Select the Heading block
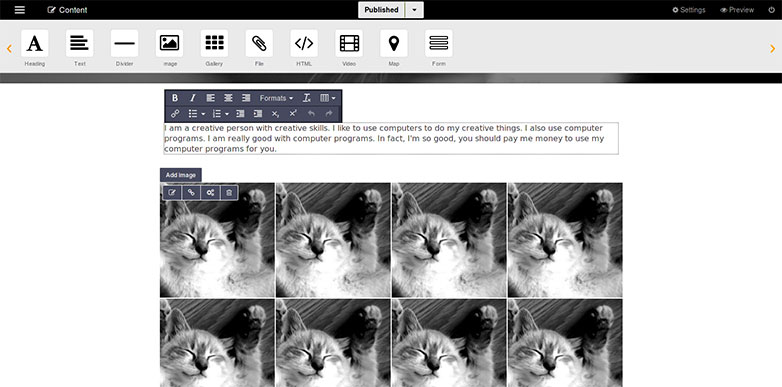 pos(35,43)
